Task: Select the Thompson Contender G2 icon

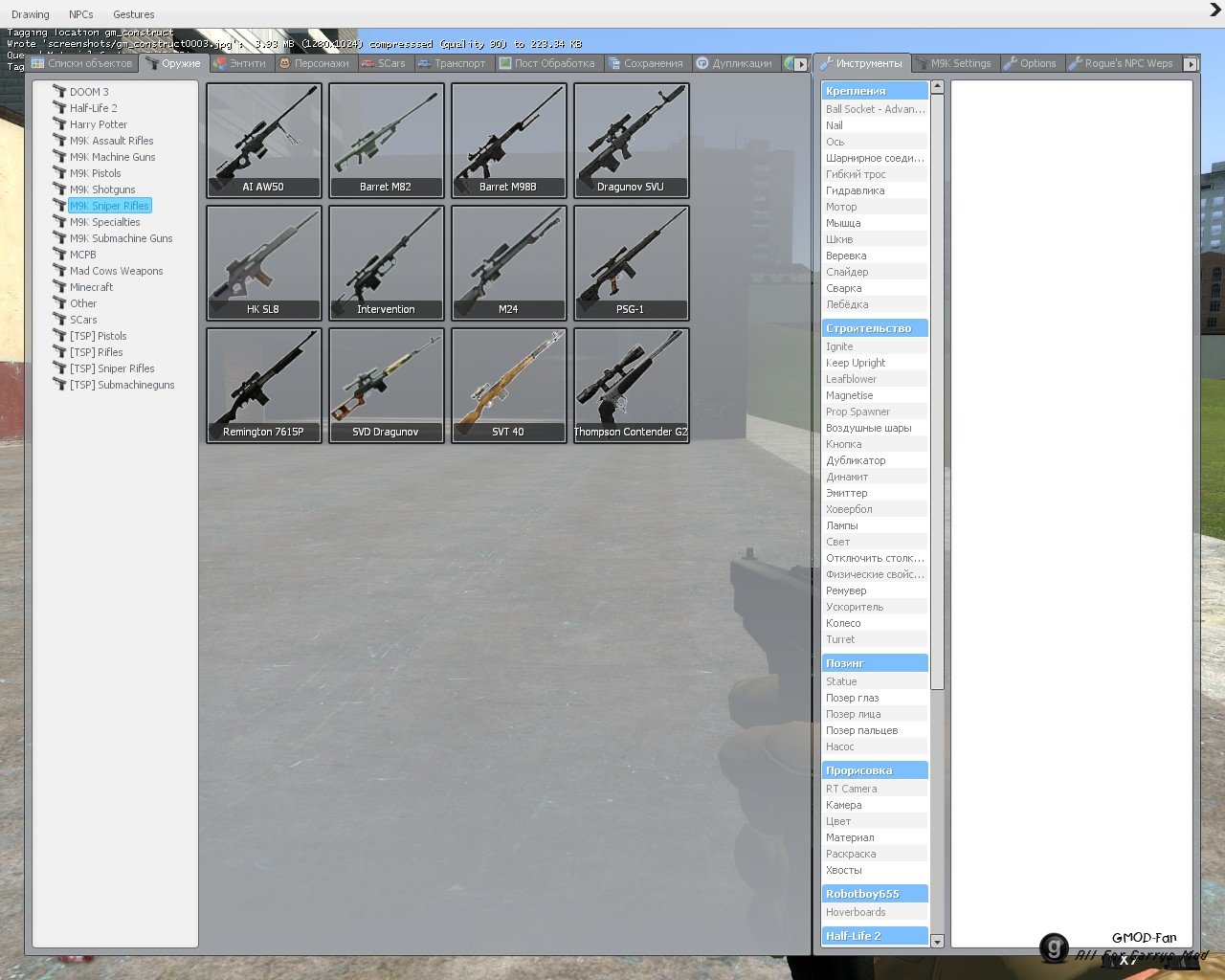Action: coord(632,386)
